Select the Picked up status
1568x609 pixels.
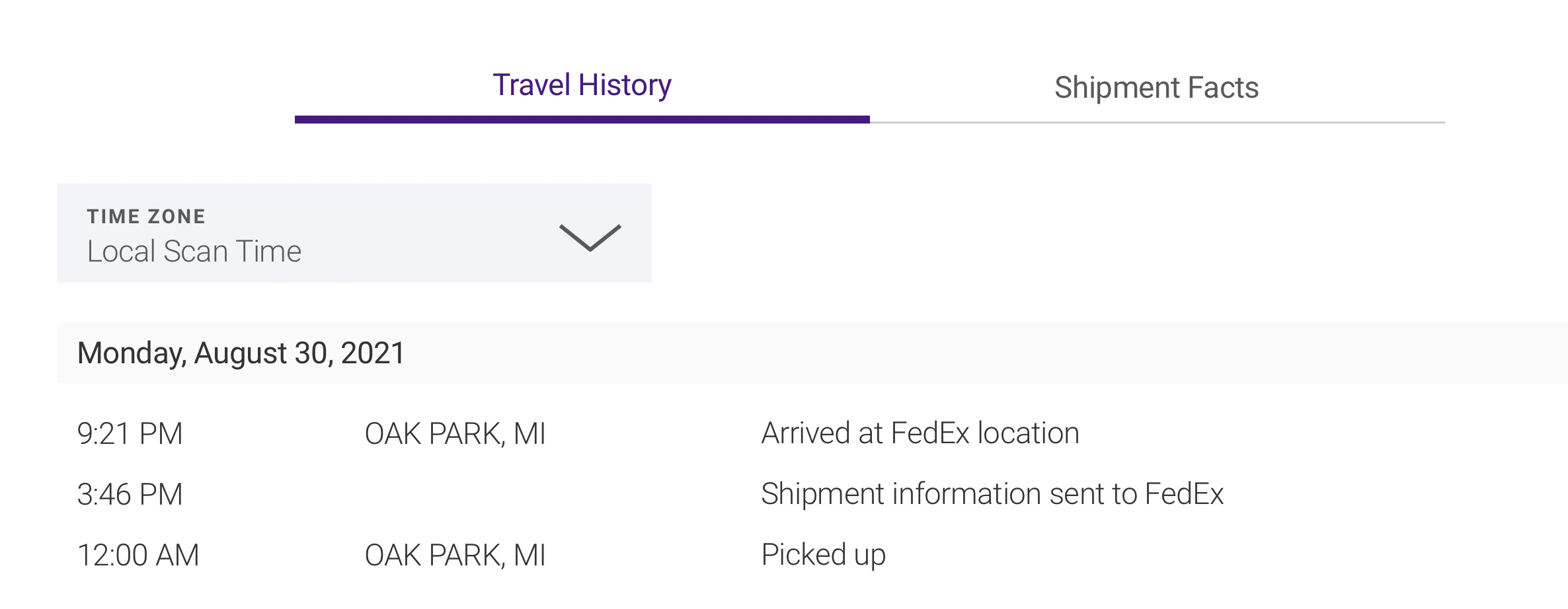(823, 555)
